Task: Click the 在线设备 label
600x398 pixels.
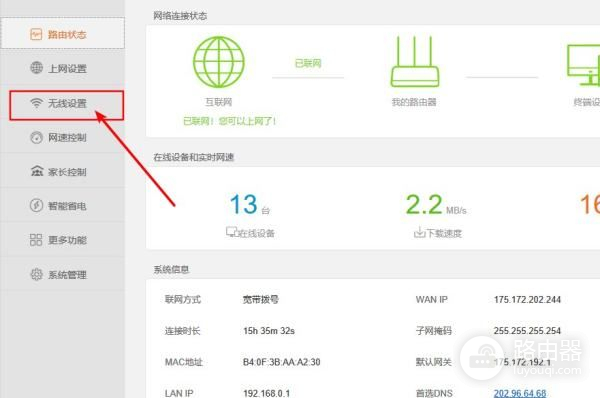Action: [257, 233]
